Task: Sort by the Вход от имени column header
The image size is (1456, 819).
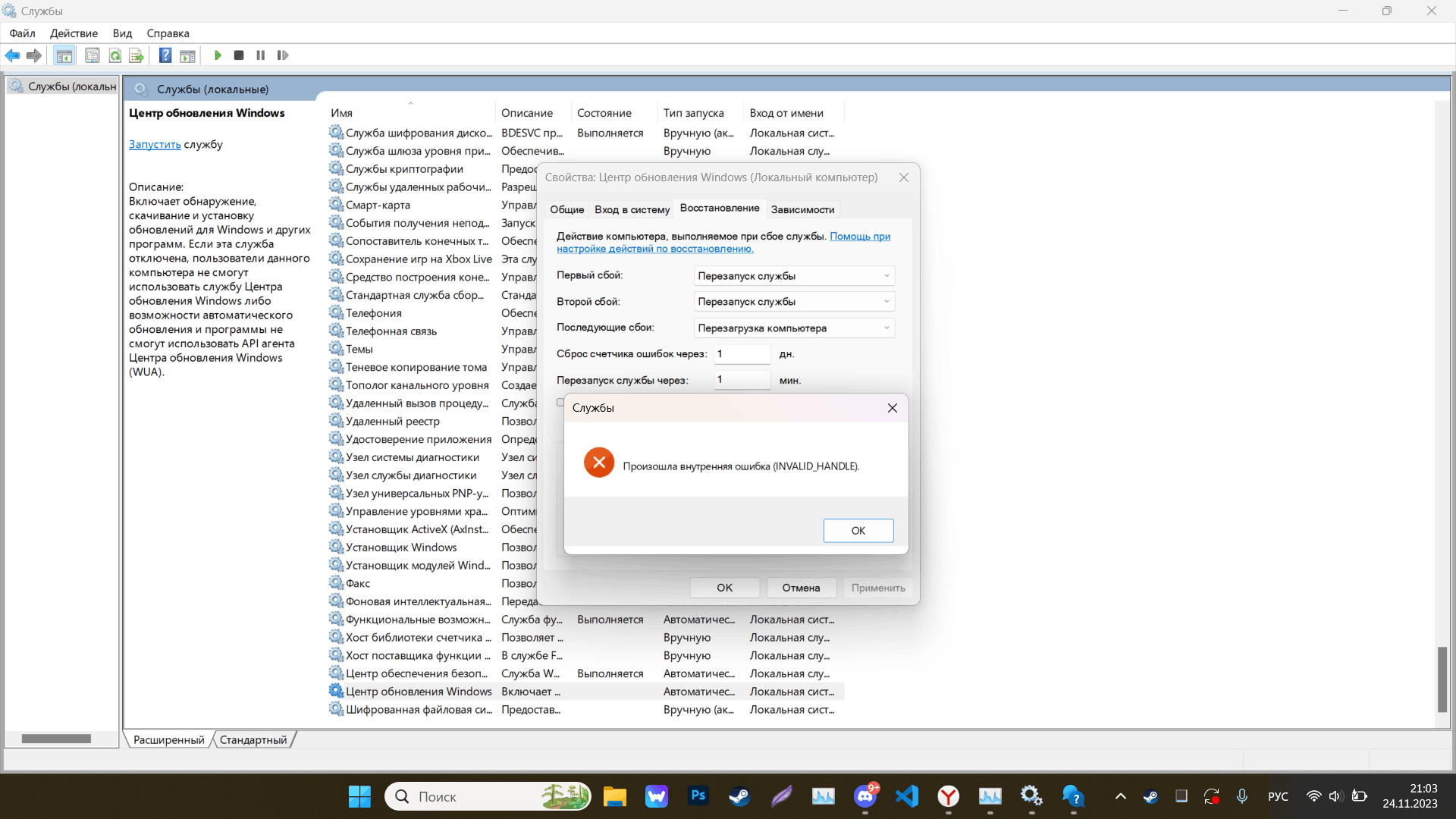Action: 794,113
